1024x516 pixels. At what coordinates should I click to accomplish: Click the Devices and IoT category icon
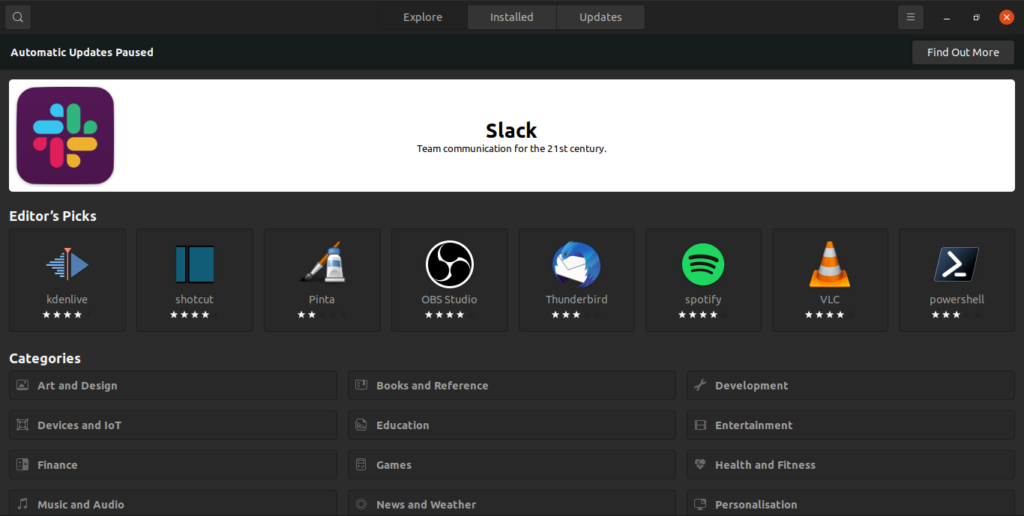tap(22, 425)
